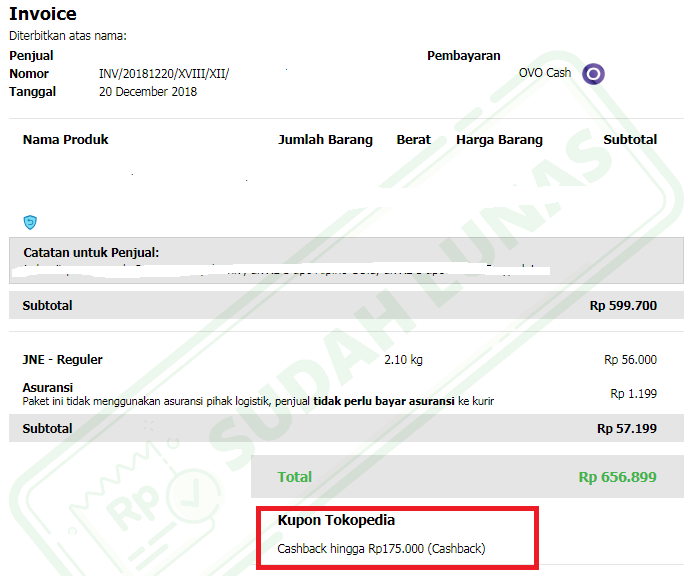Select the total amount Rp 656.899

(617, 477)
